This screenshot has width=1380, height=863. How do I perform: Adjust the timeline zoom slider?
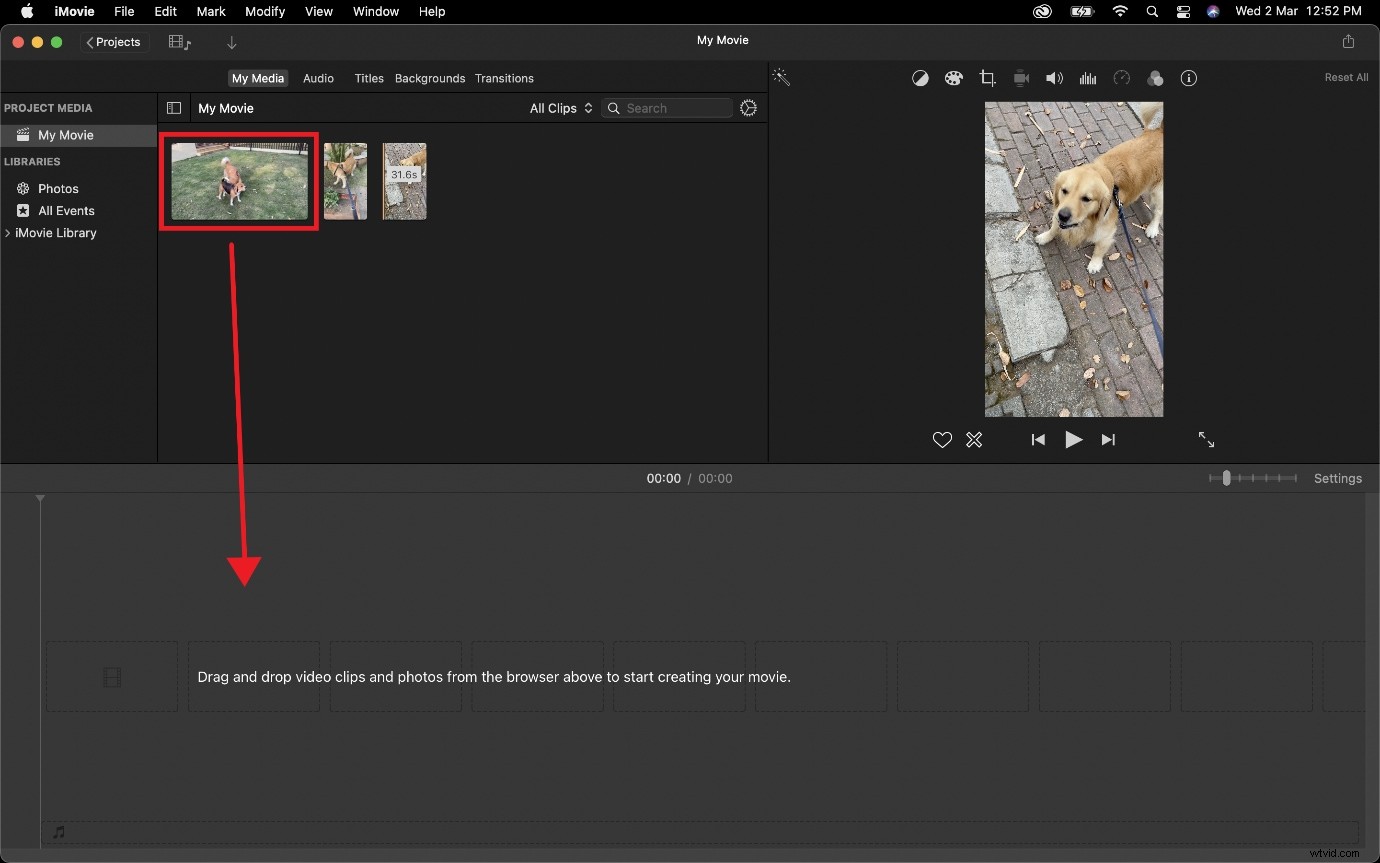pyautogui.click(x=1226, y=478)
